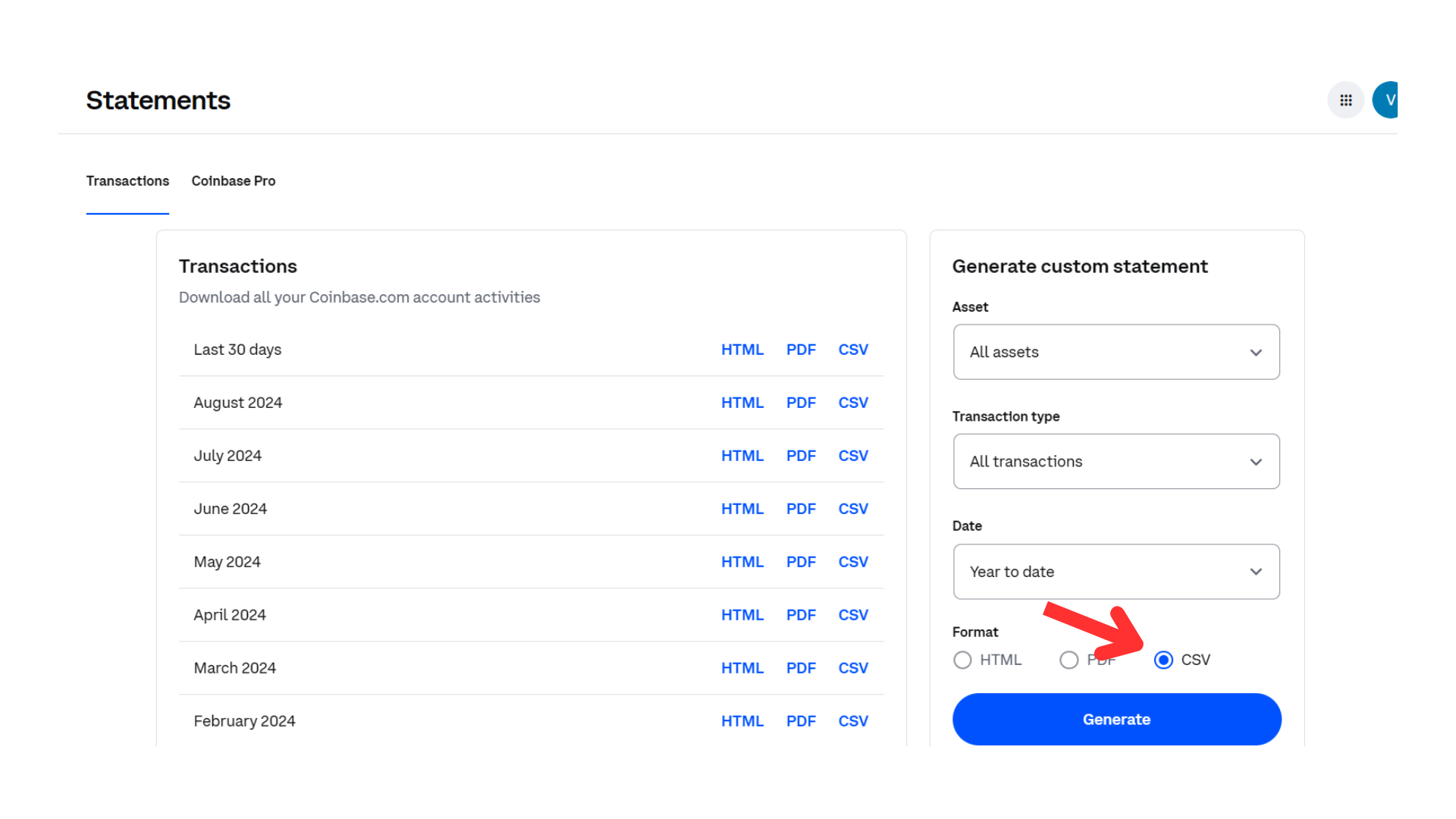This screenshot has width=1456, height=819.
Task: Open the Transaction type dropdown
Action: click(x=1116, y=461)
